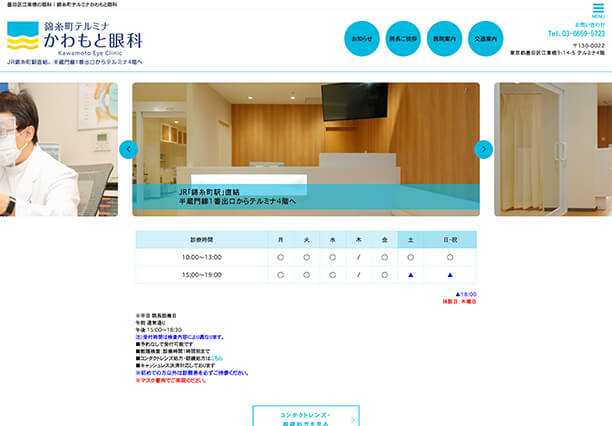Open the hamburger MENU icon
This screenshot has height=426, width=612.
[x=598, y=11]
